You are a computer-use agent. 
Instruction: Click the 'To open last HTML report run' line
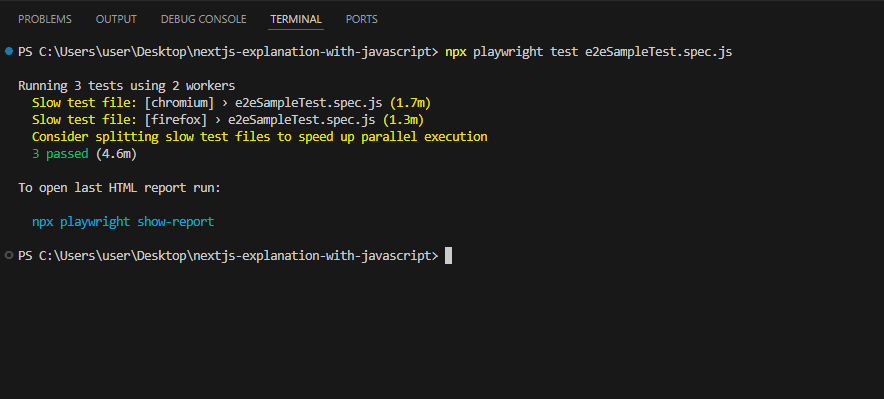(120, 188)
